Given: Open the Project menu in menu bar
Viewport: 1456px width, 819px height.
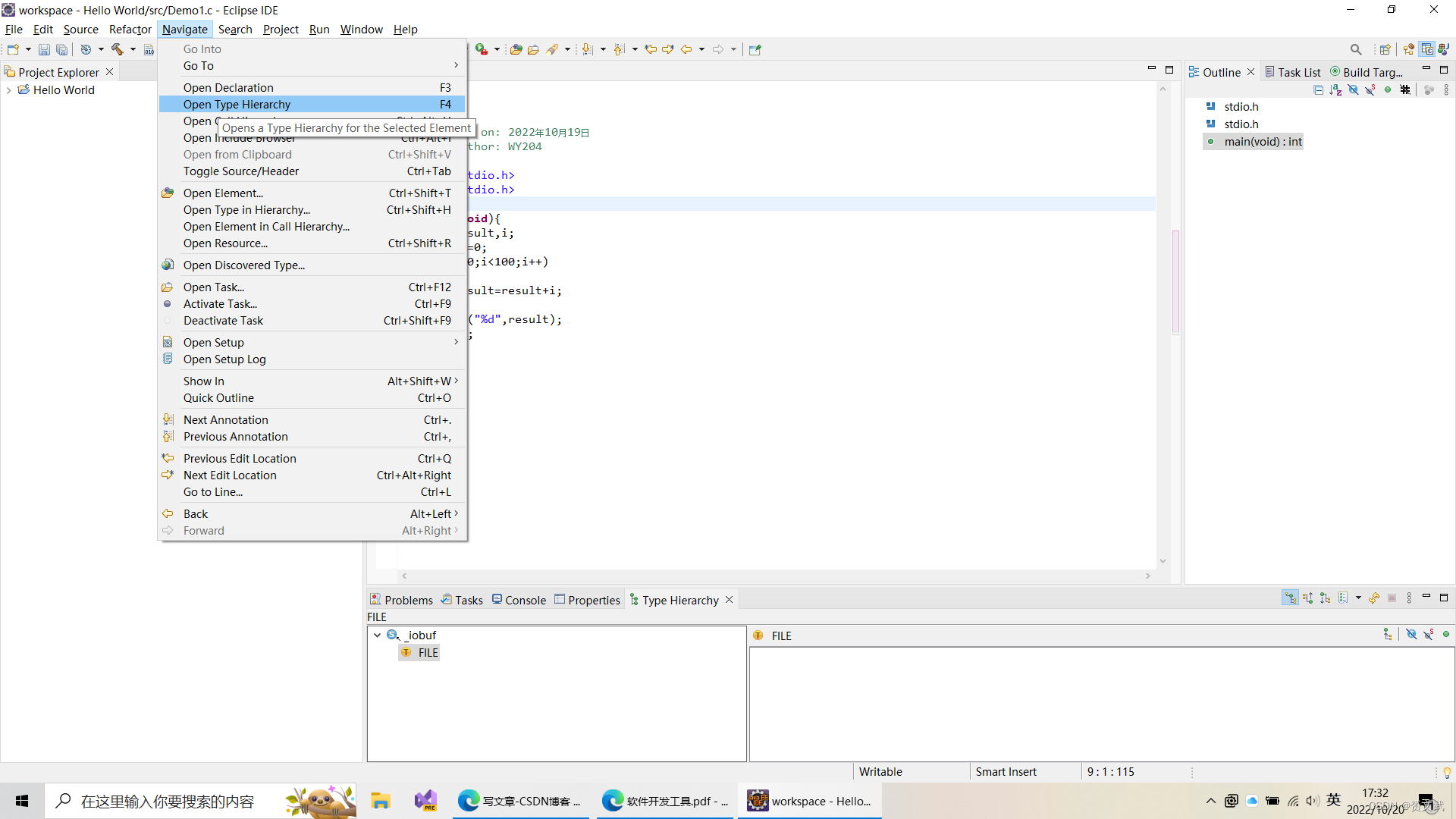Looking at the screenshot, I should [x=281, y=30].
